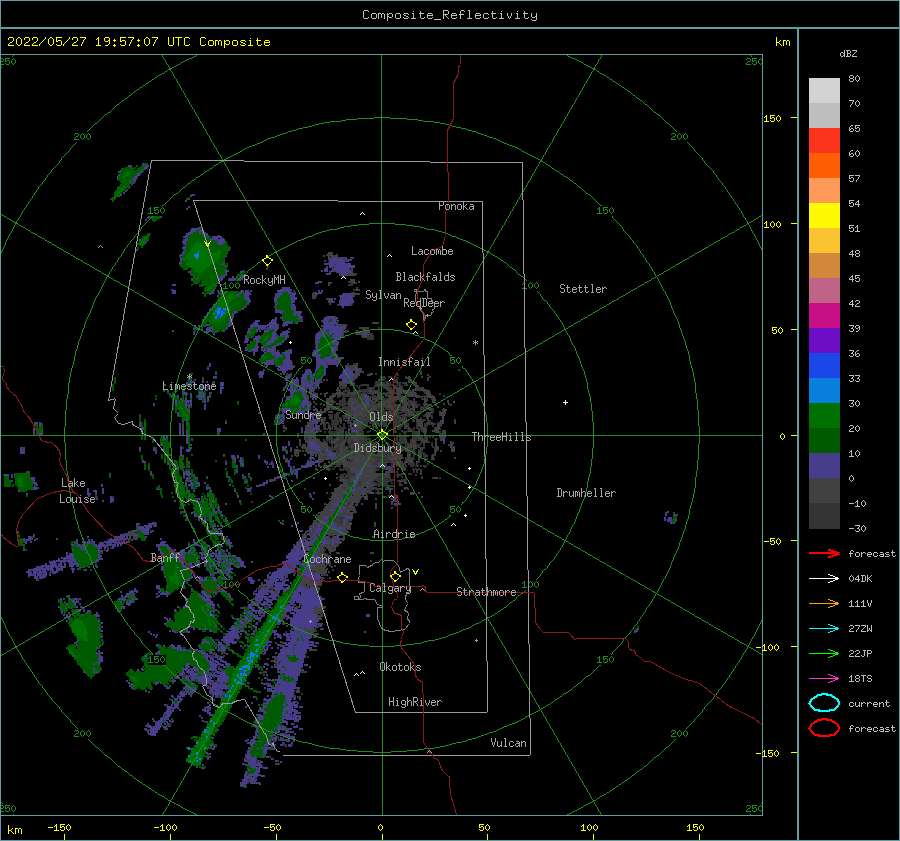Click the white plus marker east of ThreeHills
900x841 pixels.
pos(565,402)
